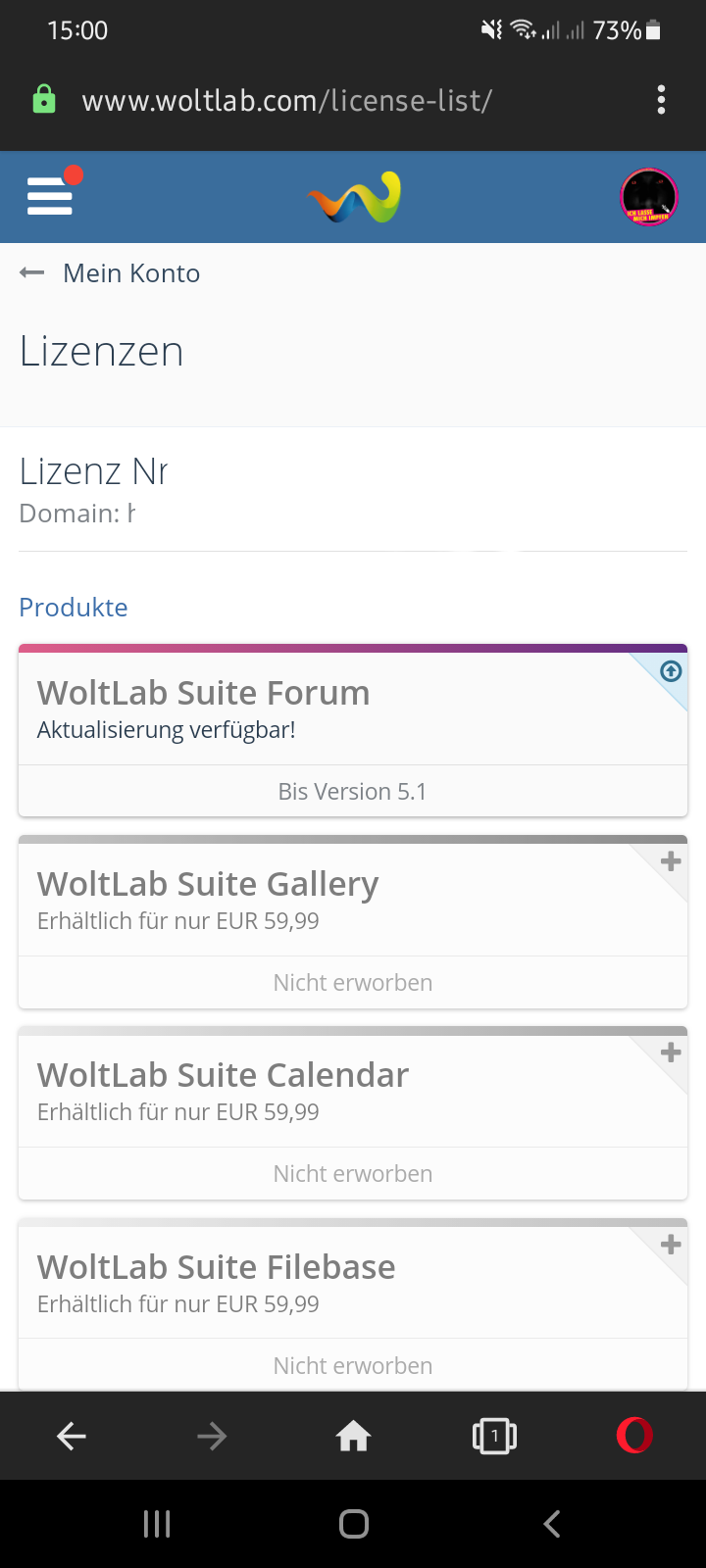Expand the WoltLab Suite Calendar plus corner
The image size is (706, 1568).
pos(671,1053)
